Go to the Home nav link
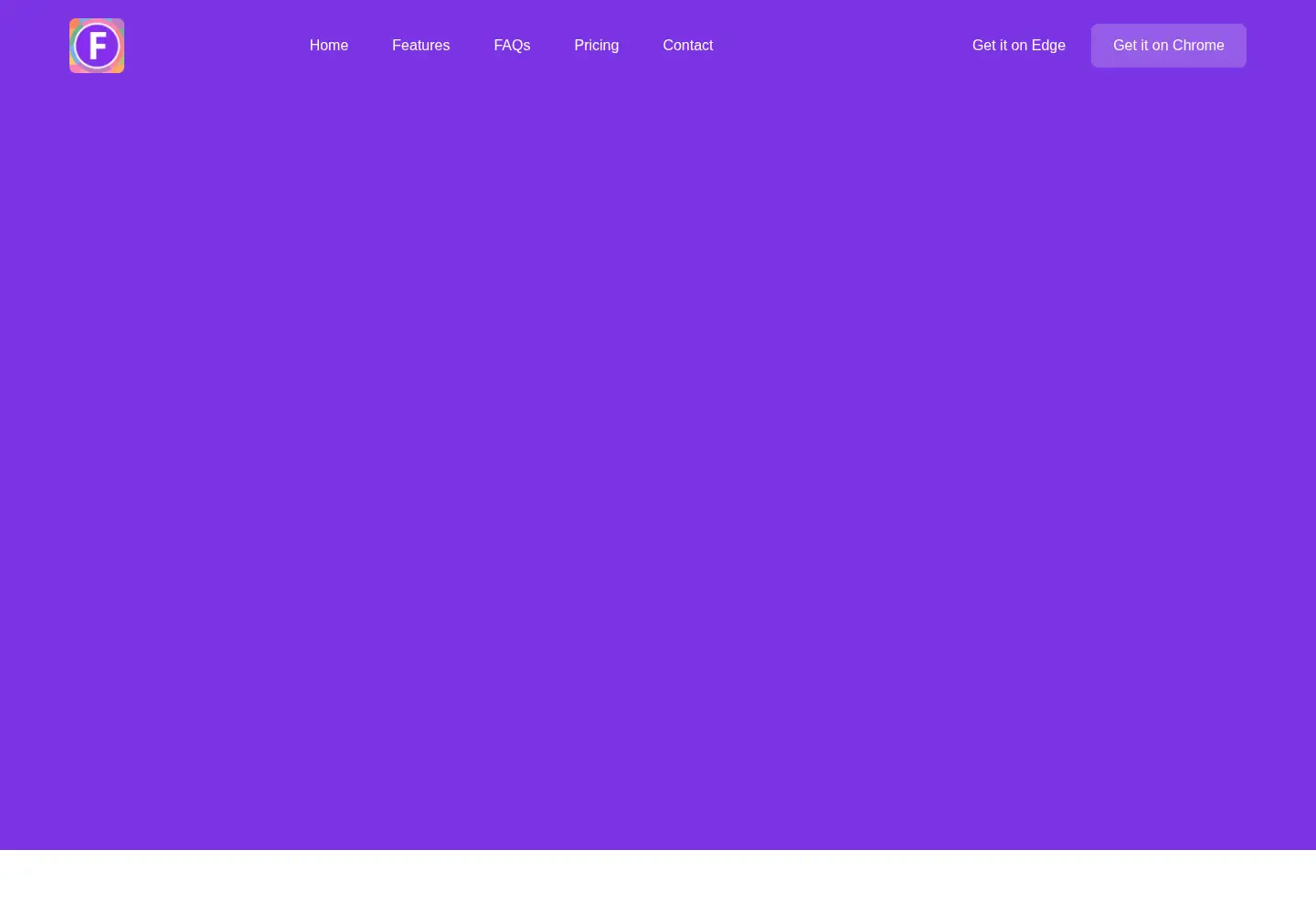 (x=329, y=46)
